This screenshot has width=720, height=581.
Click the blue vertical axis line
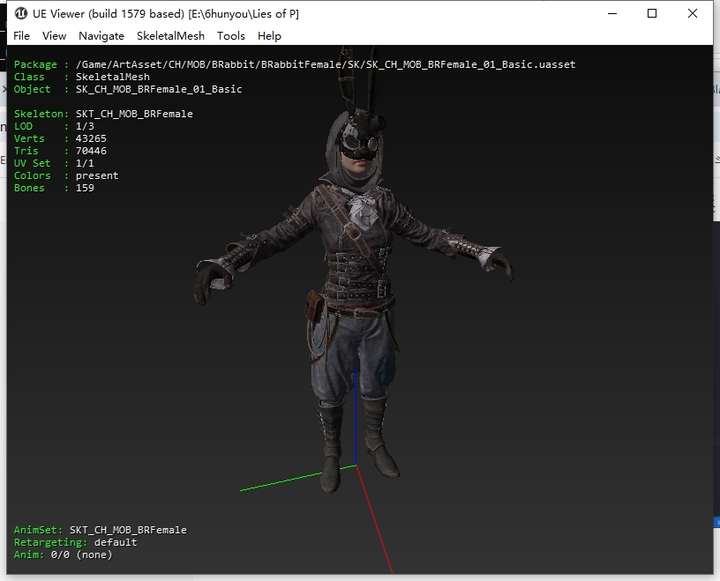tap(356, 418)
